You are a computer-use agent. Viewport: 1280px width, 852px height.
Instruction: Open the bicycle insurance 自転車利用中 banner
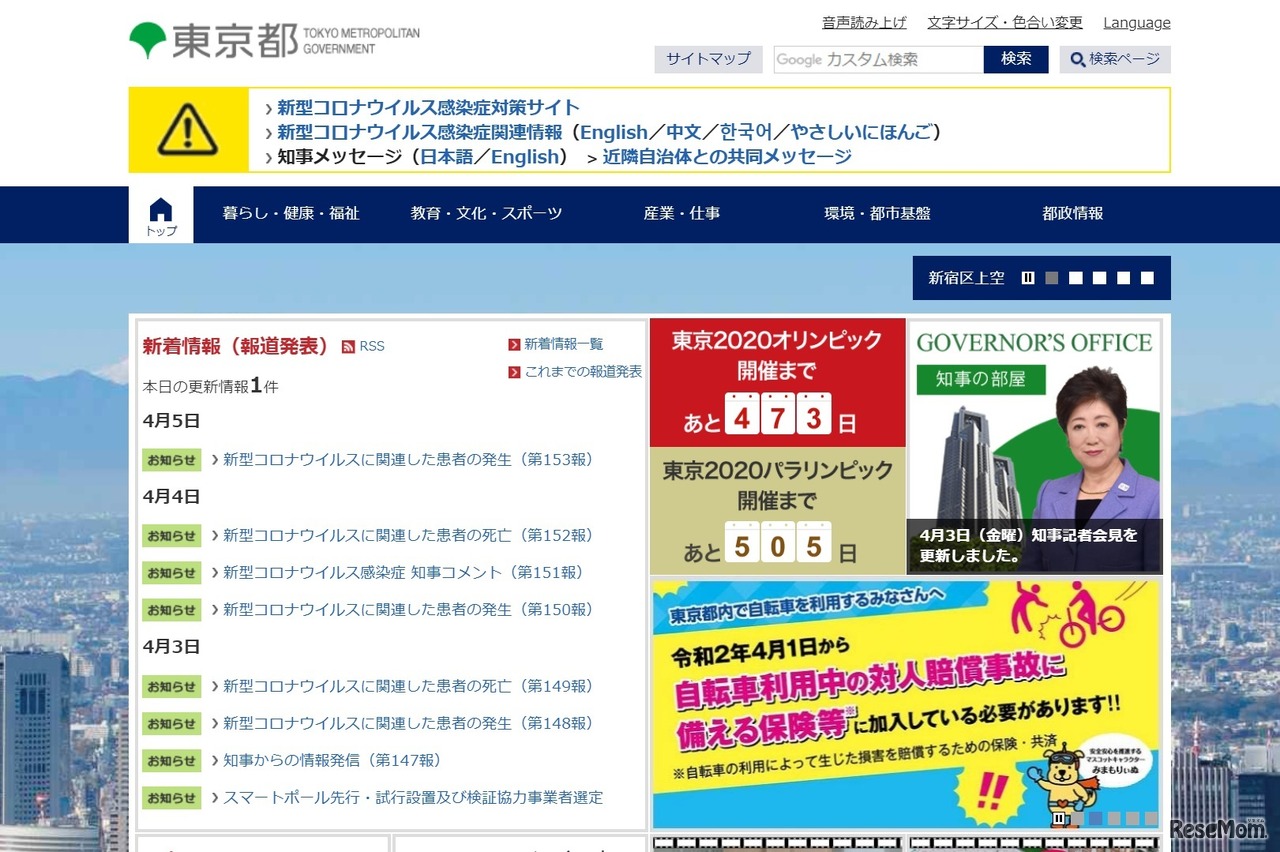click(x=906, y=704)
